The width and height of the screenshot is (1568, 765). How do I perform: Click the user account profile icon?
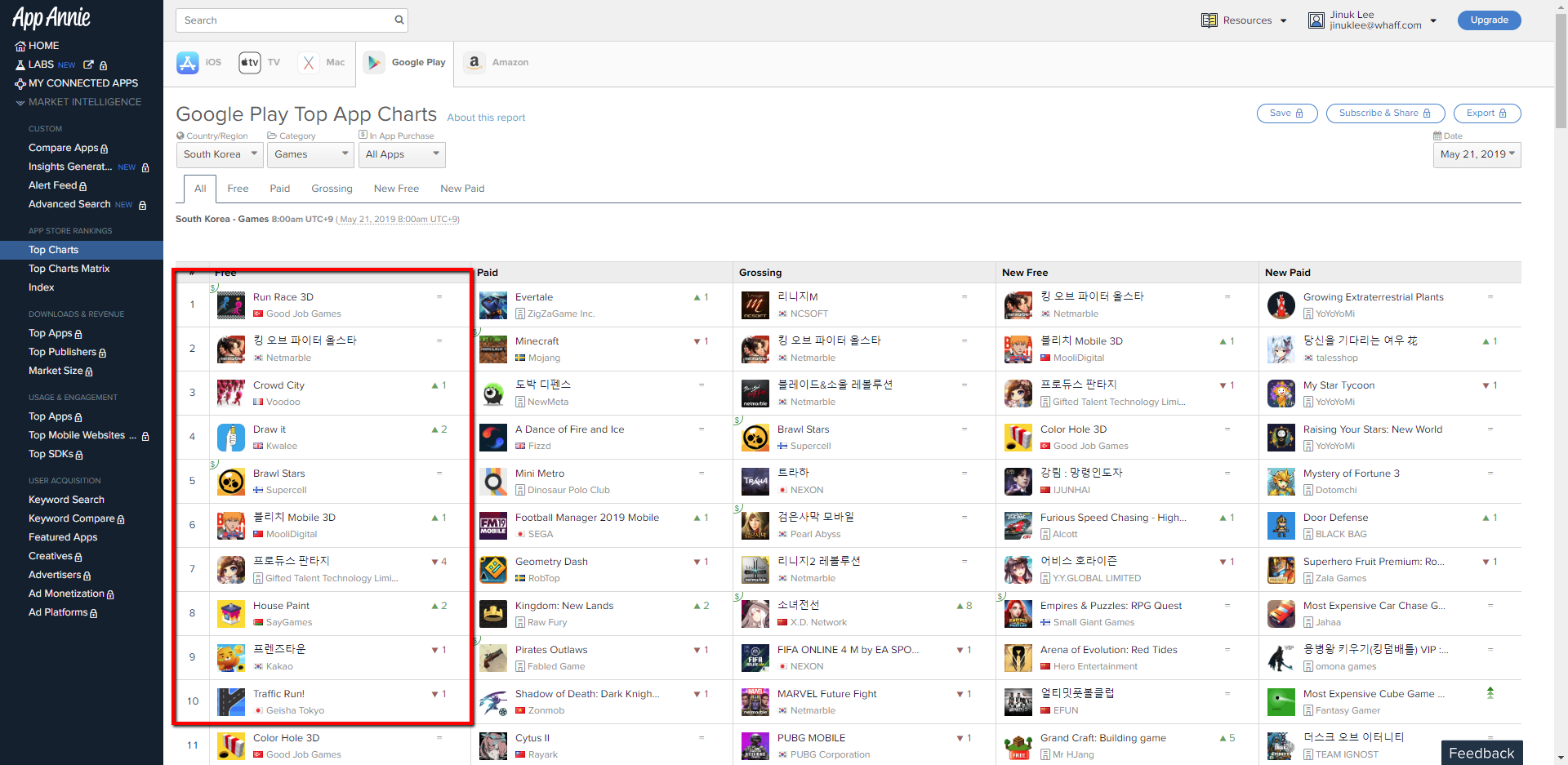click(x=1316, y=20)
